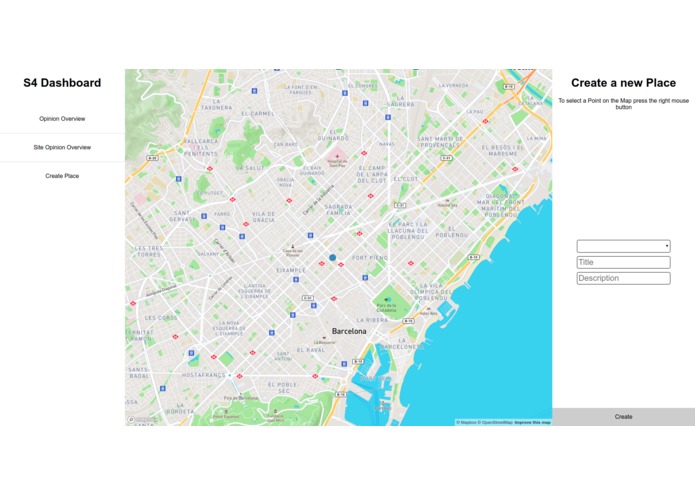
Task: Click the La Boqueria market icon
Action: coord(324,338)
